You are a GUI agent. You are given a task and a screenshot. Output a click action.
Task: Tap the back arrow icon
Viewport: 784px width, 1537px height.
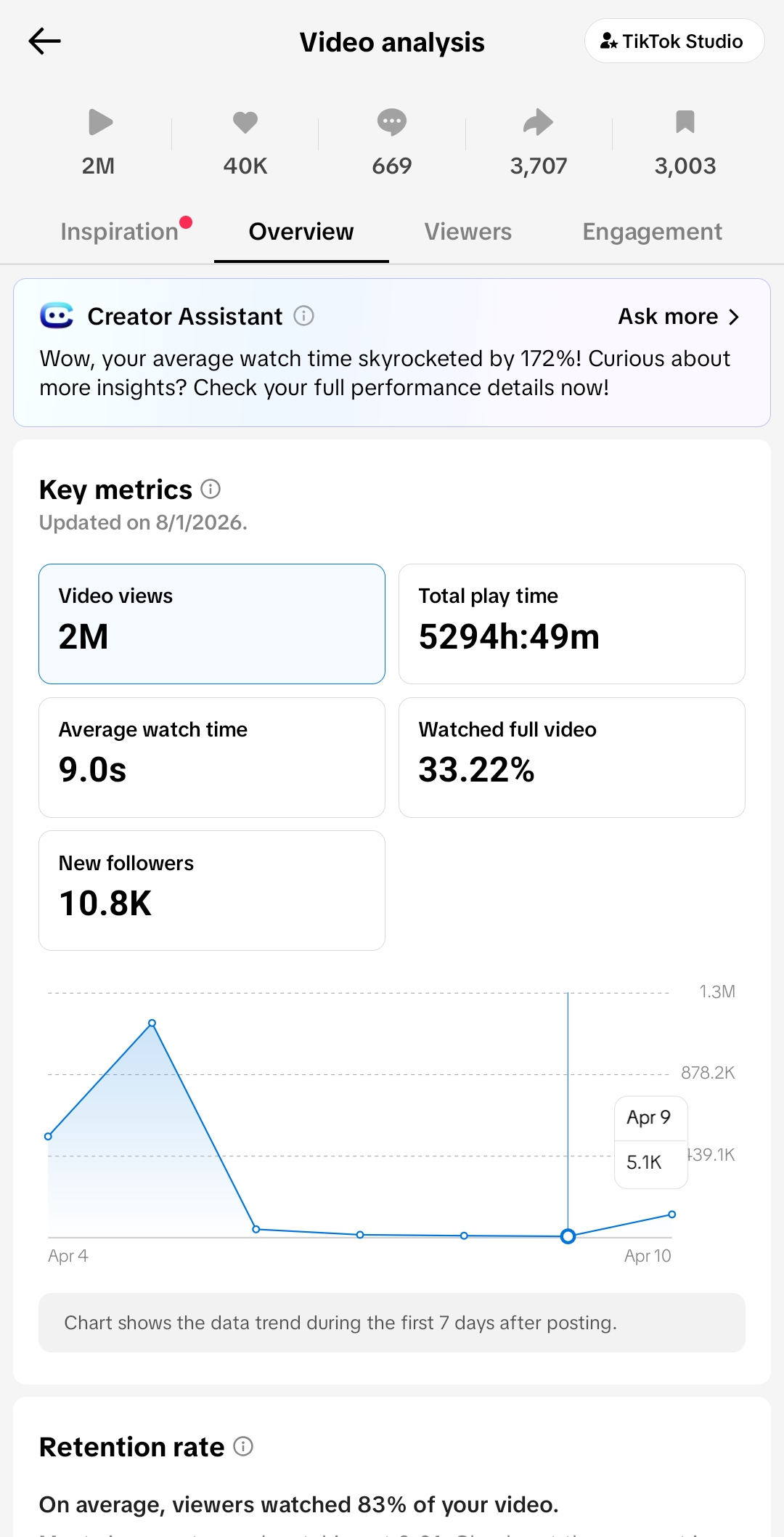point(44,41)
